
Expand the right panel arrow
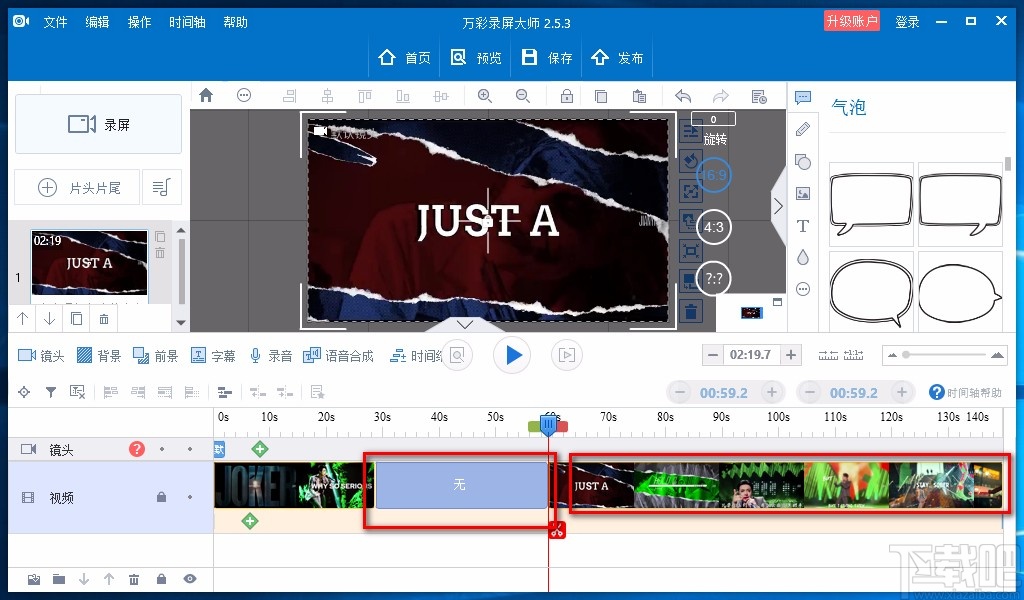[778, 206]
